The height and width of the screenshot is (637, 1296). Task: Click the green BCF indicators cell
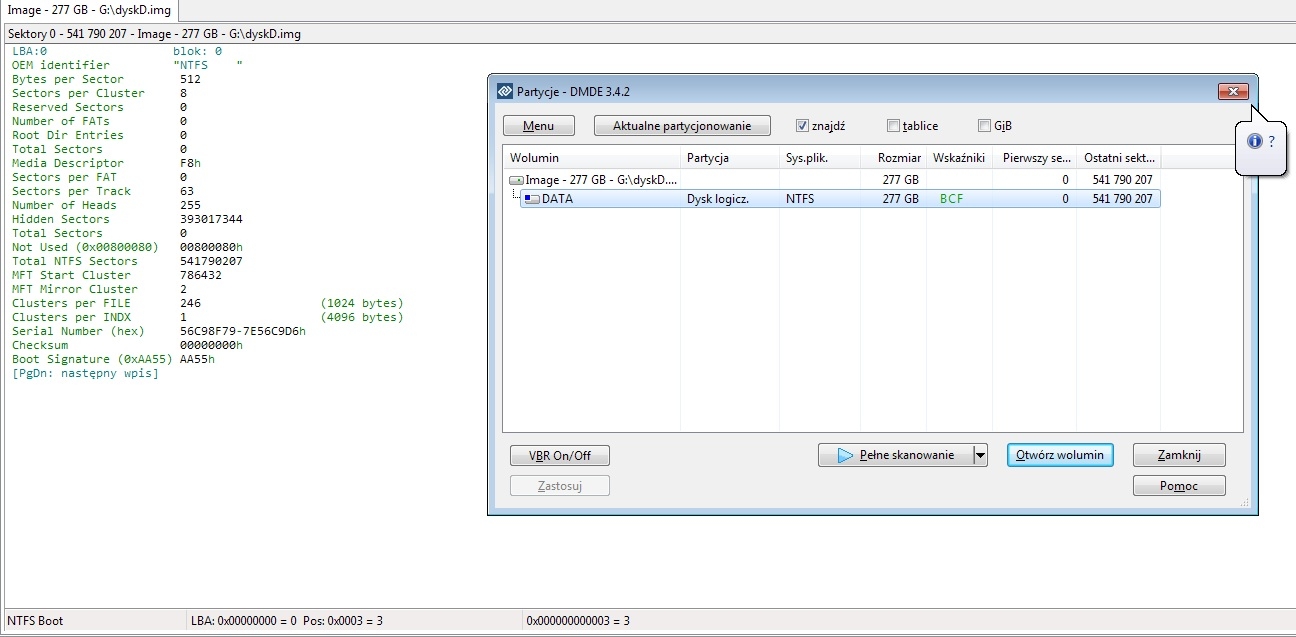tap(952, 199)
